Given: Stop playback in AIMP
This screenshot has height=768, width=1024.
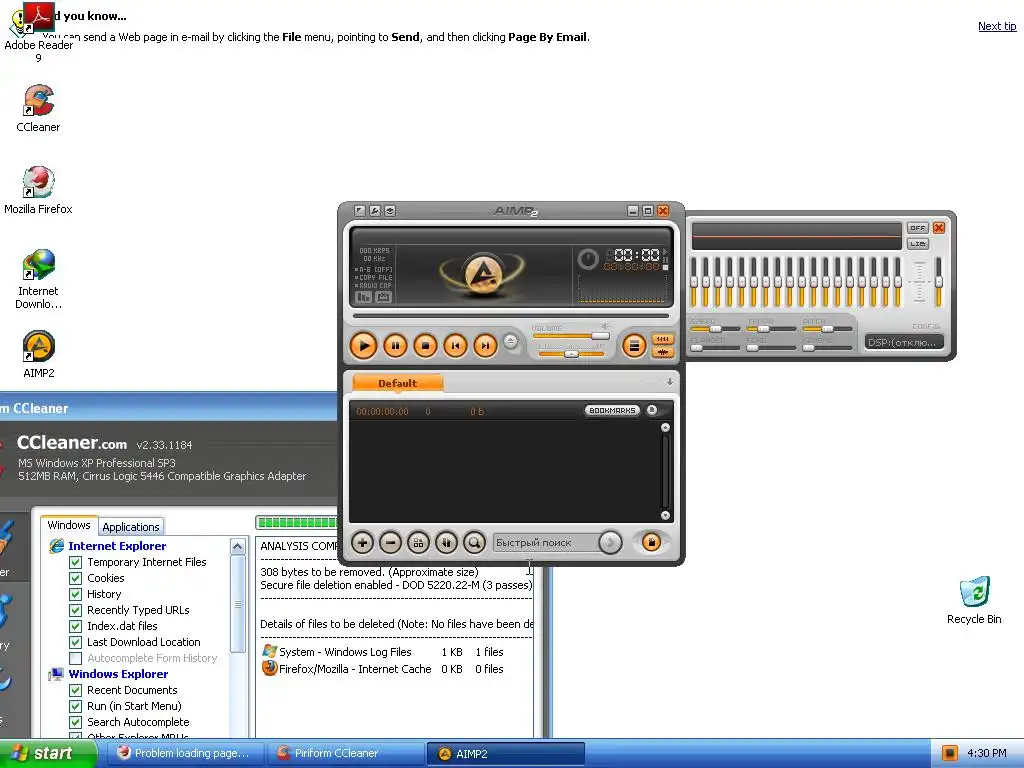Looking at the screenshot, I should (x=425, y=345).
